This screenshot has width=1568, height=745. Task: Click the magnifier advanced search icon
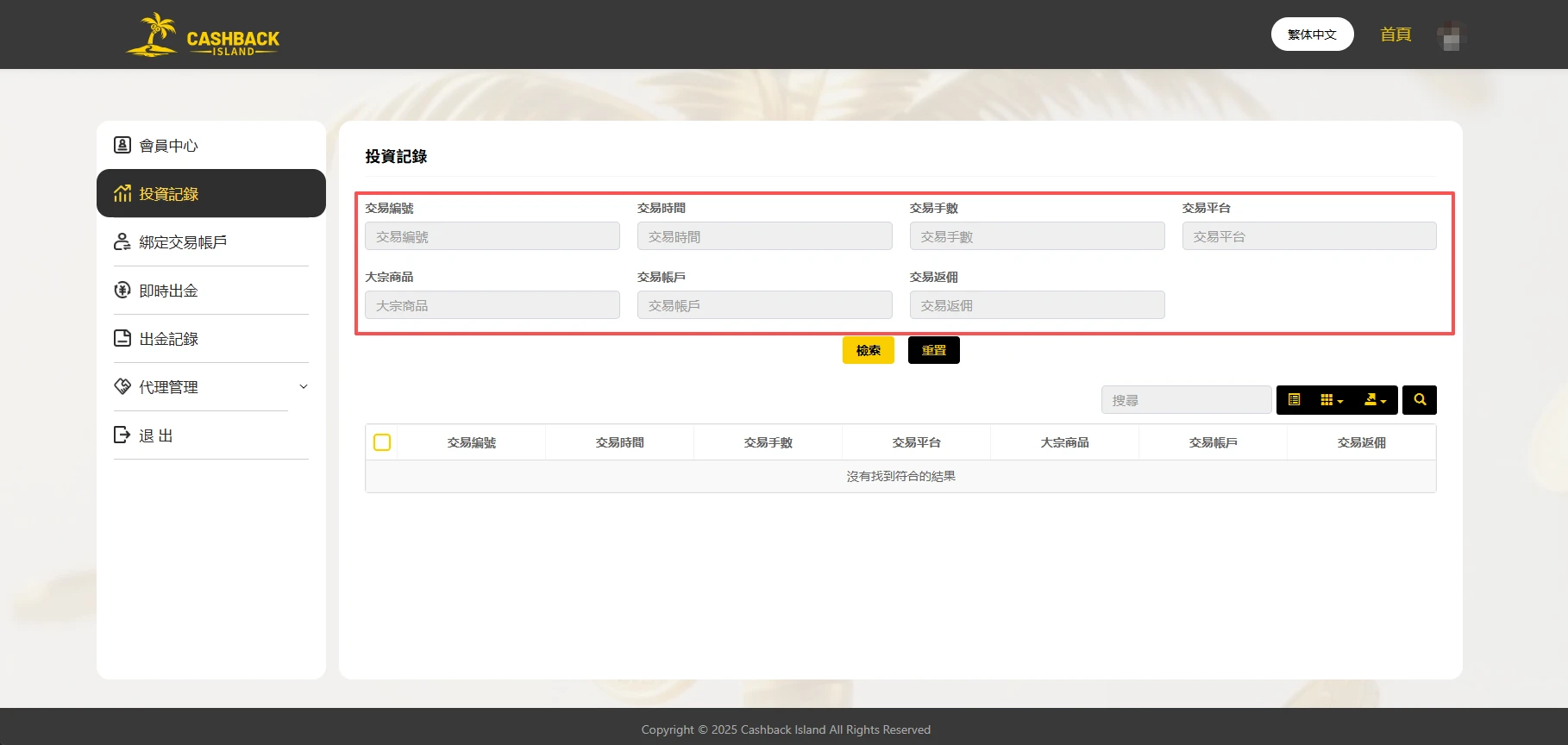(1419, 400)
